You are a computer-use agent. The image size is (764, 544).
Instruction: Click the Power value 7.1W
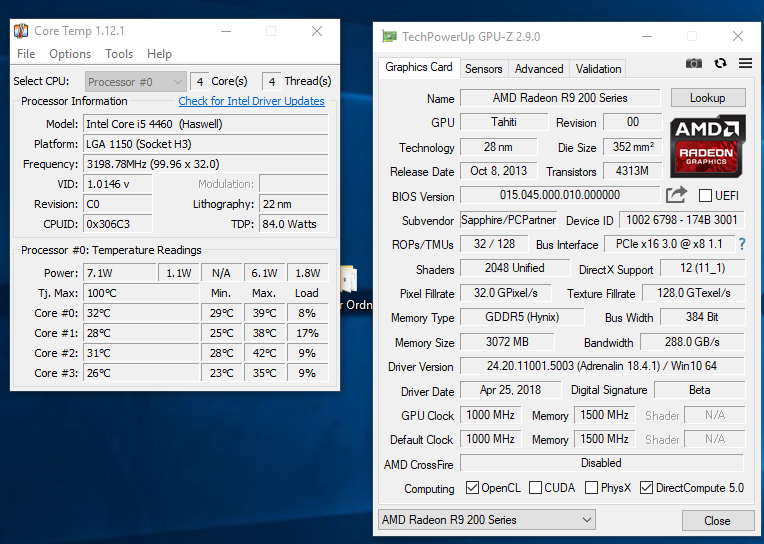[120, 273]
